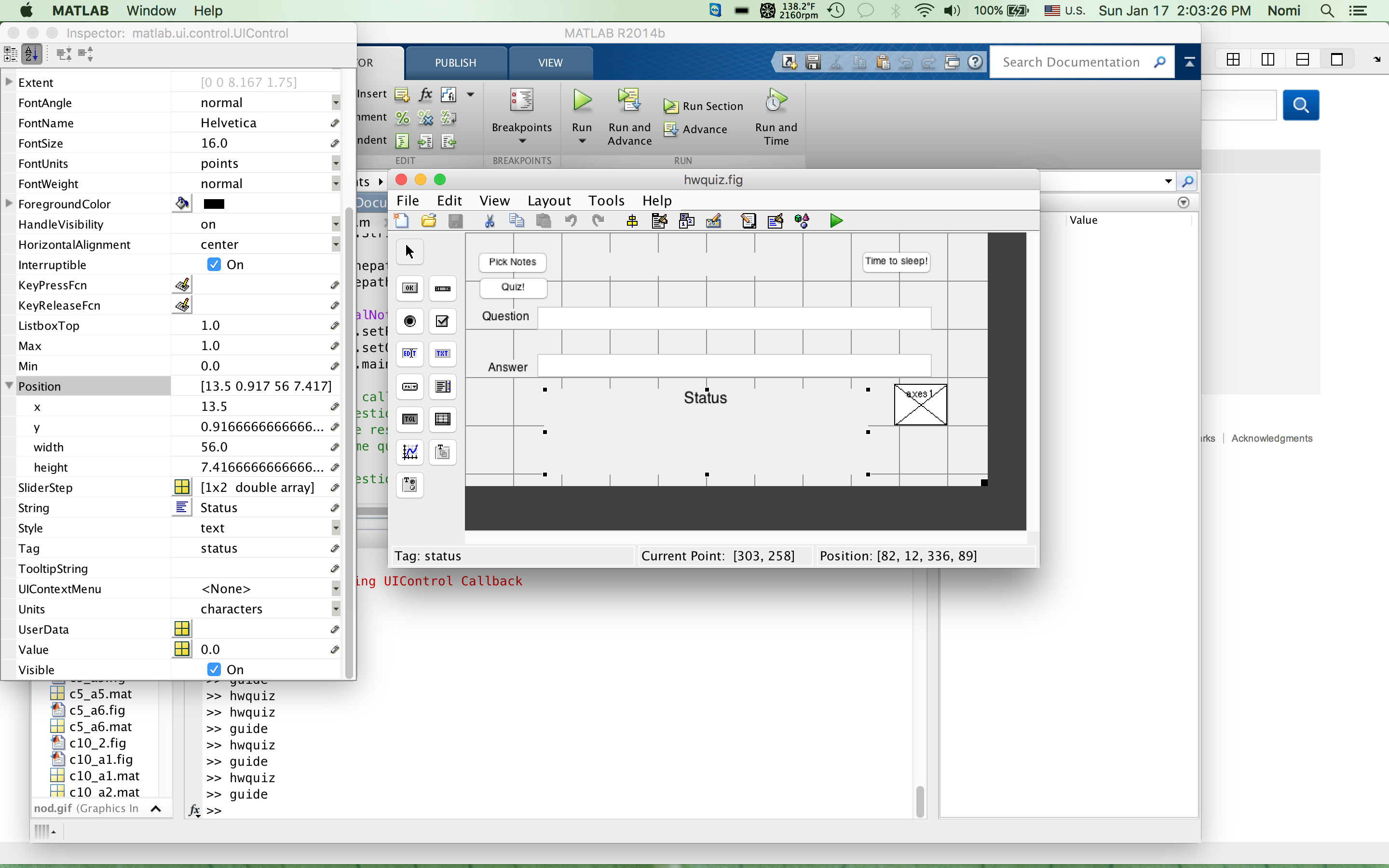The width and height of the screenshot is (1389, 868).
Task: Open the Units dropdown
Action: point(336,609)
